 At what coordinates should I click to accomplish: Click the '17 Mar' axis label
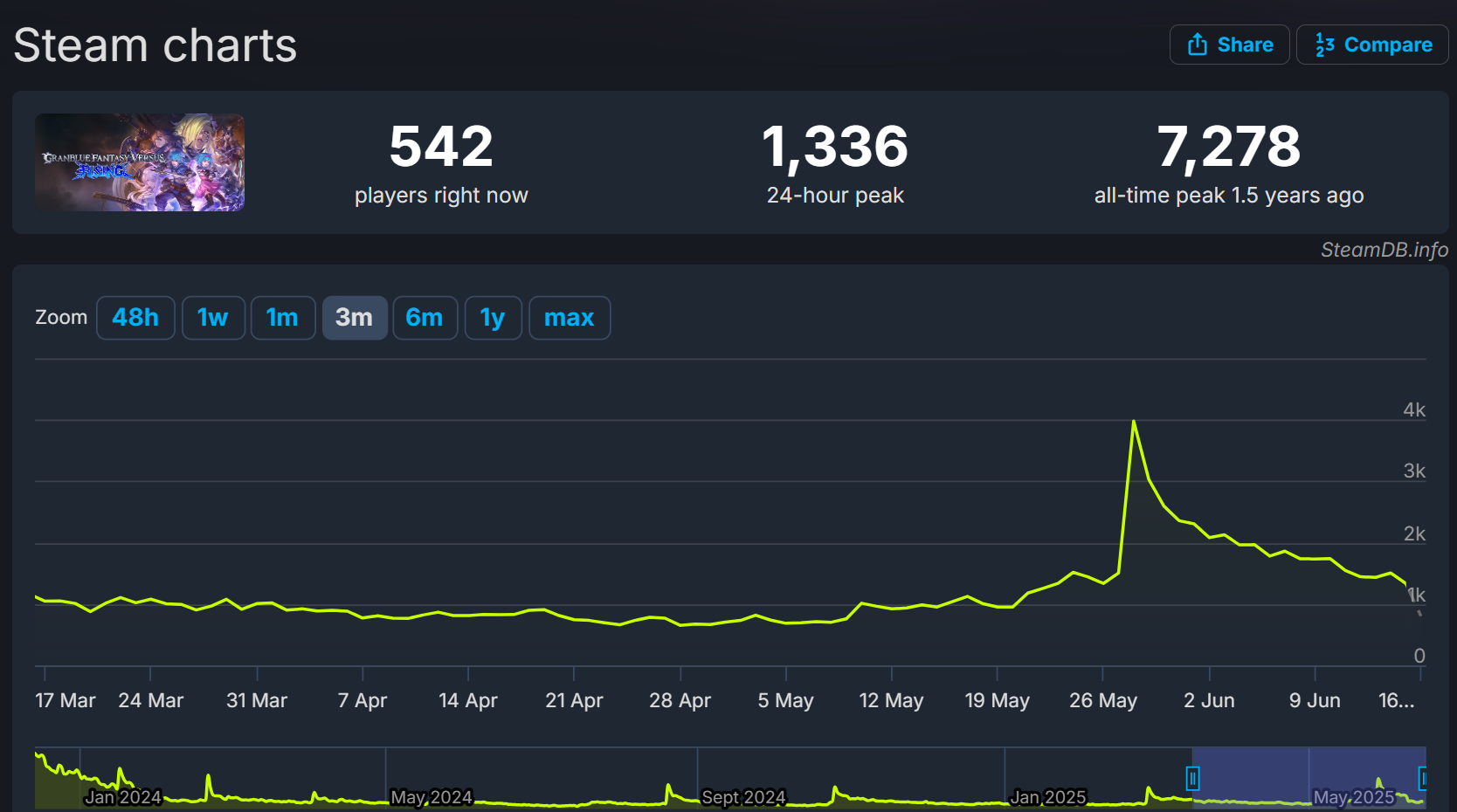66,700
